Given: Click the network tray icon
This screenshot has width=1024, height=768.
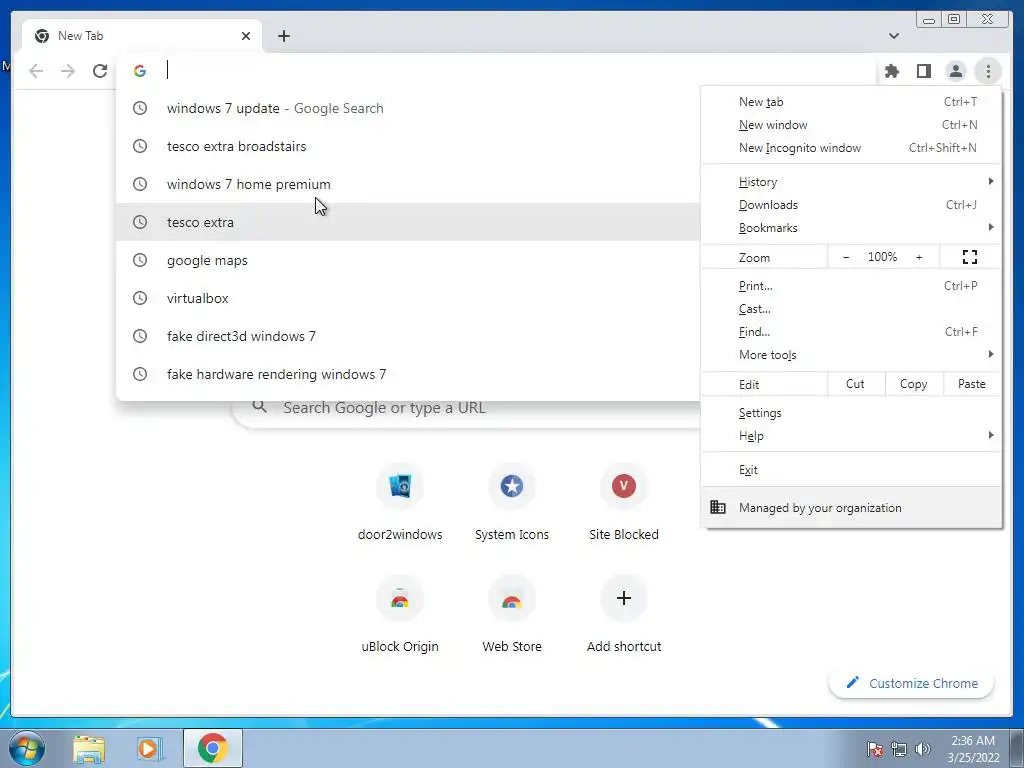Looking at the screenshot, I should point(899,749).
